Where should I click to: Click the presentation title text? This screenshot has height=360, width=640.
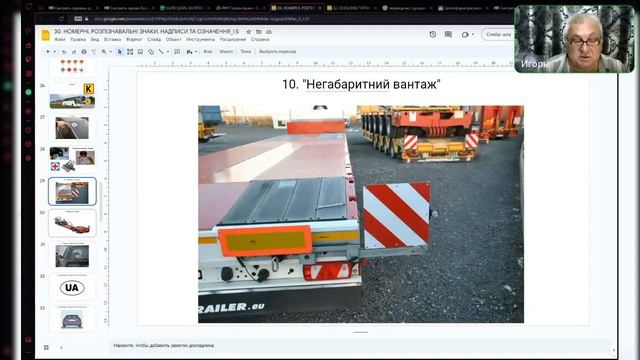click(147, 31)
